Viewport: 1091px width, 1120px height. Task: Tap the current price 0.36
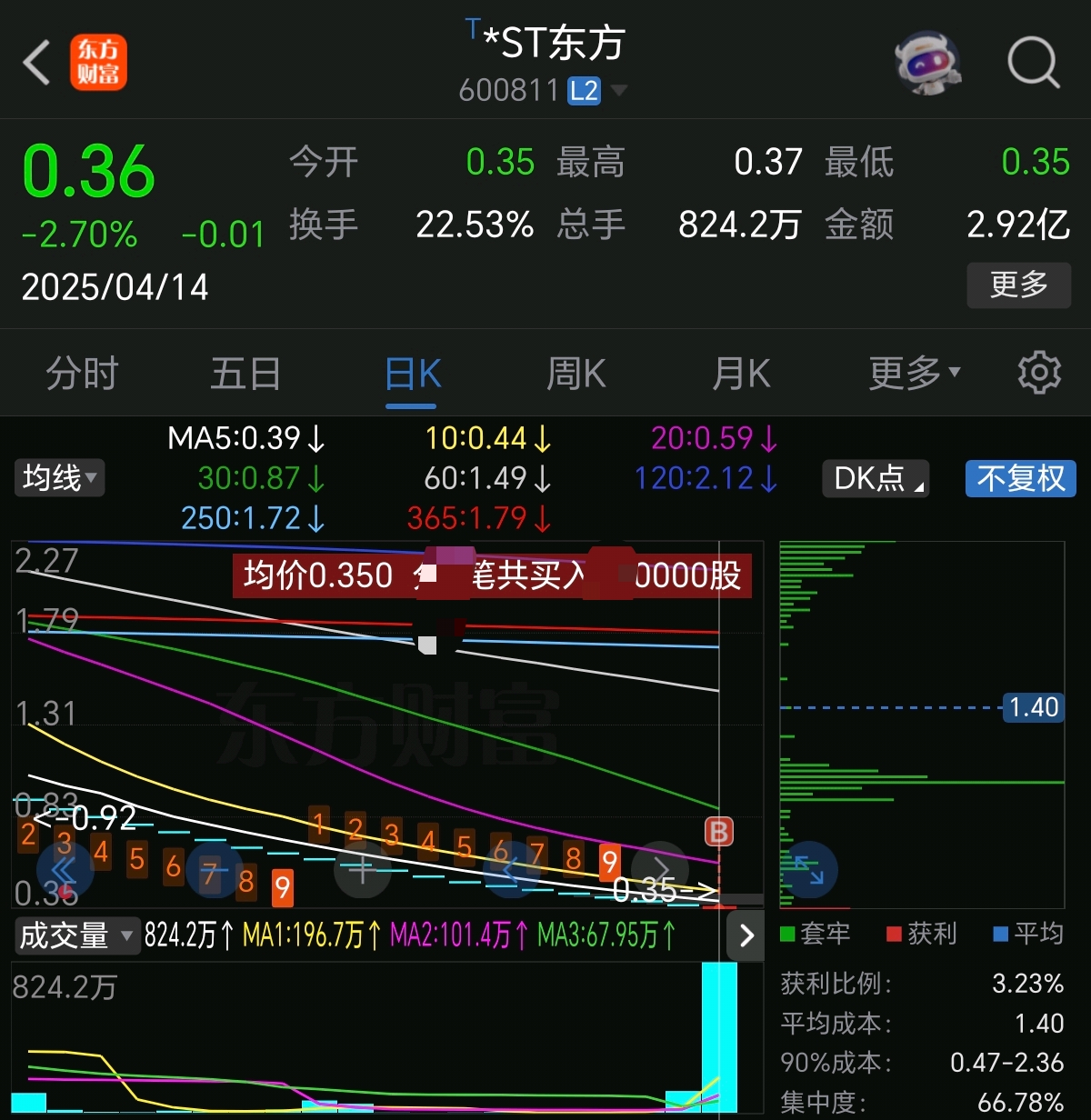(88, 172)
